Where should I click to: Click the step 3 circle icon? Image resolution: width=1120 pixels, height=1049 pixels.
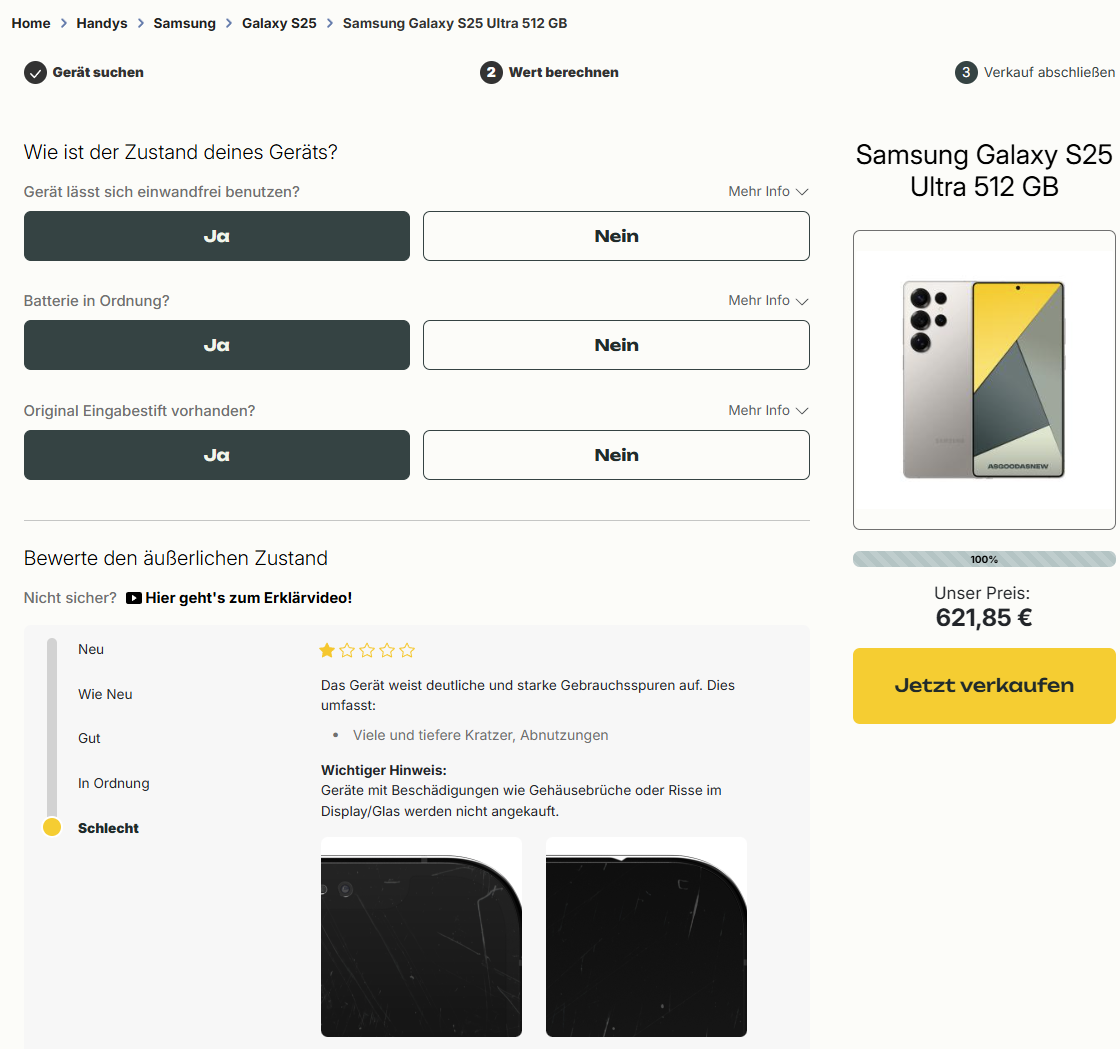(x=966, y=73)
